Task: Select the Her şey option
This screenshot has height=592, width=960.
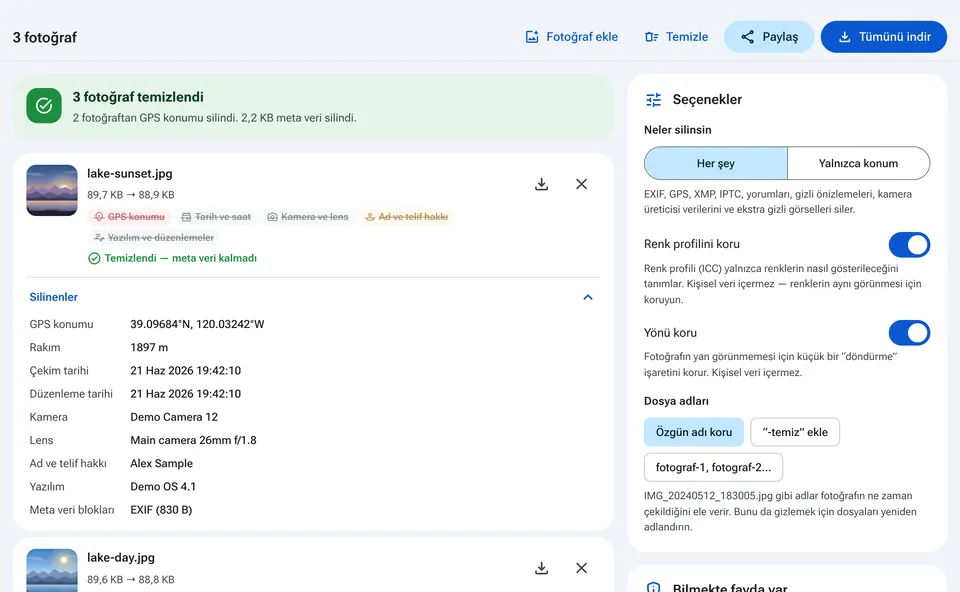Action: pos(716,163)
